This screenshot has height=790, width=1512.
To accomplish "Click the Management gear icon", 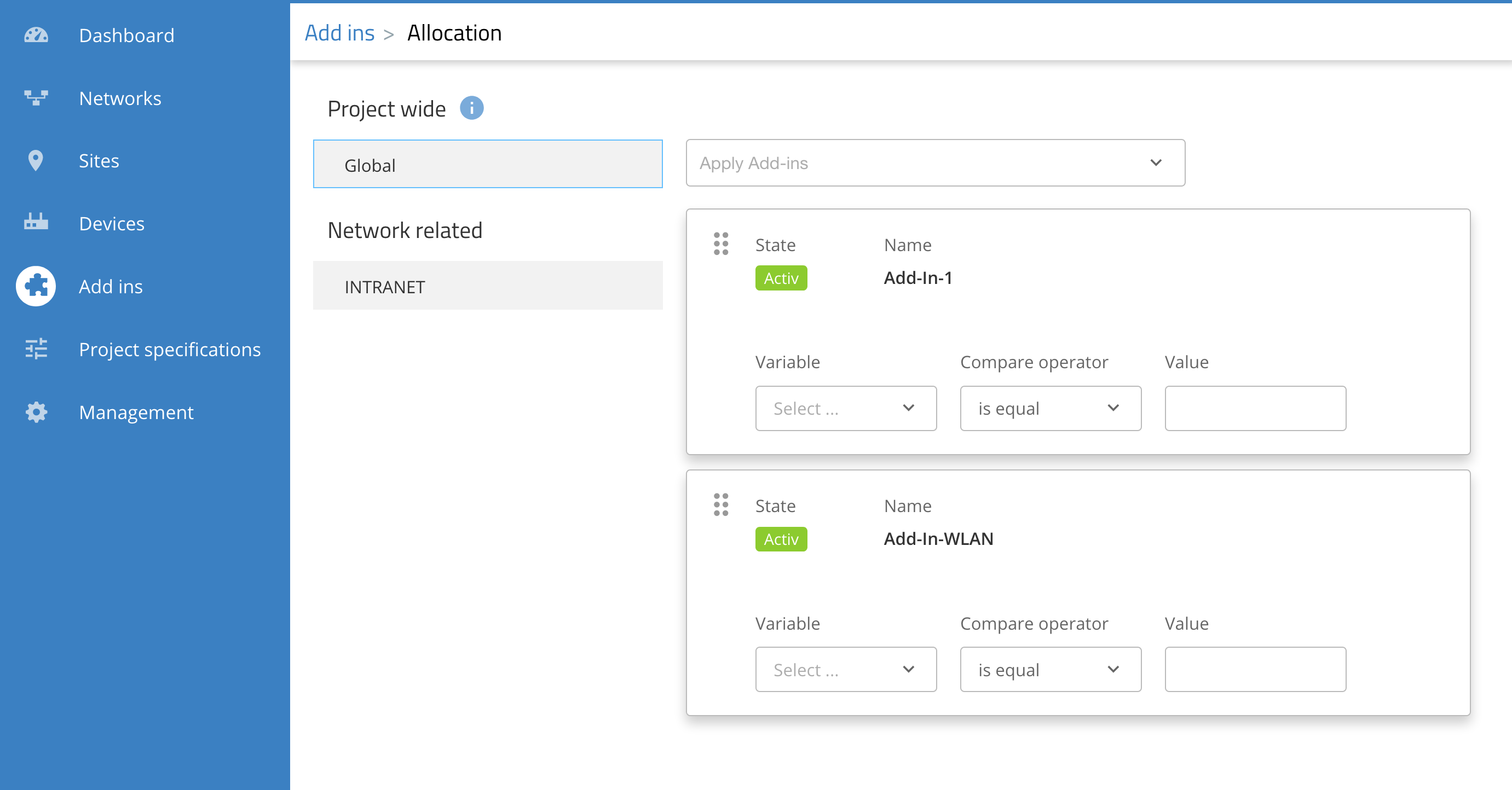I will (x=36, y=413).
